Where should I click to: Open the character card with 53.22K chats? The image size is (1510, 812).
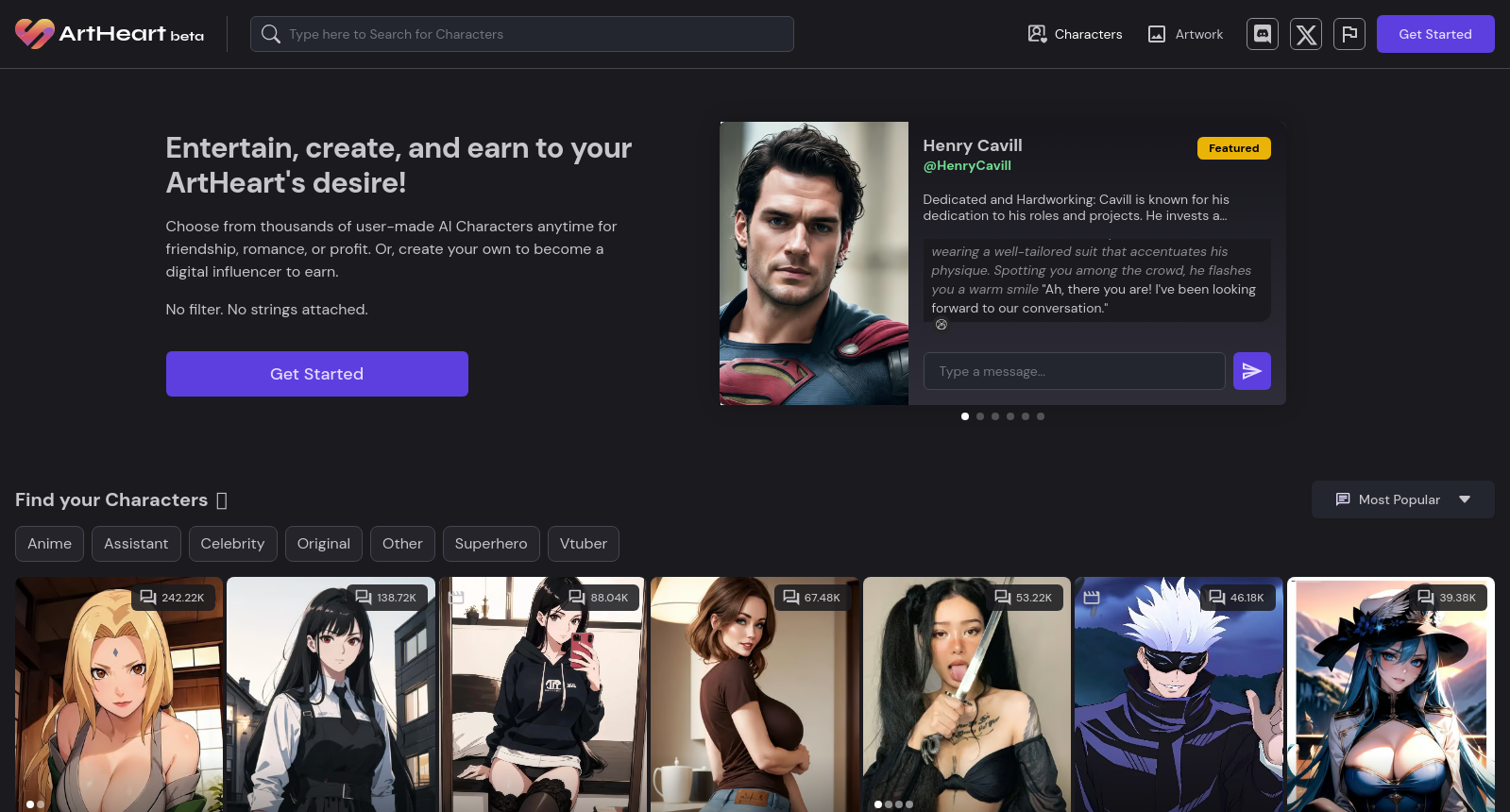(967, 695)
